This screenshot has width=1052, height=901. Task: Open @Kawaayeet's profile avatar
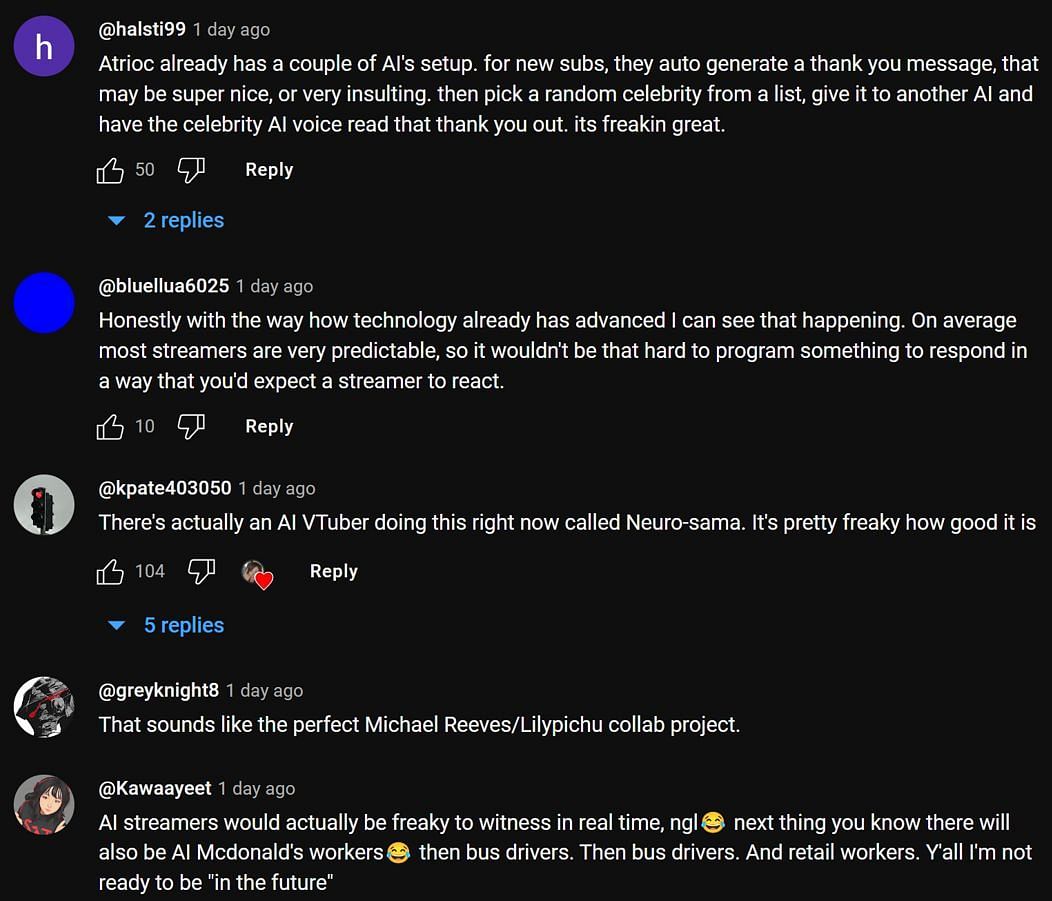(44, 805)
